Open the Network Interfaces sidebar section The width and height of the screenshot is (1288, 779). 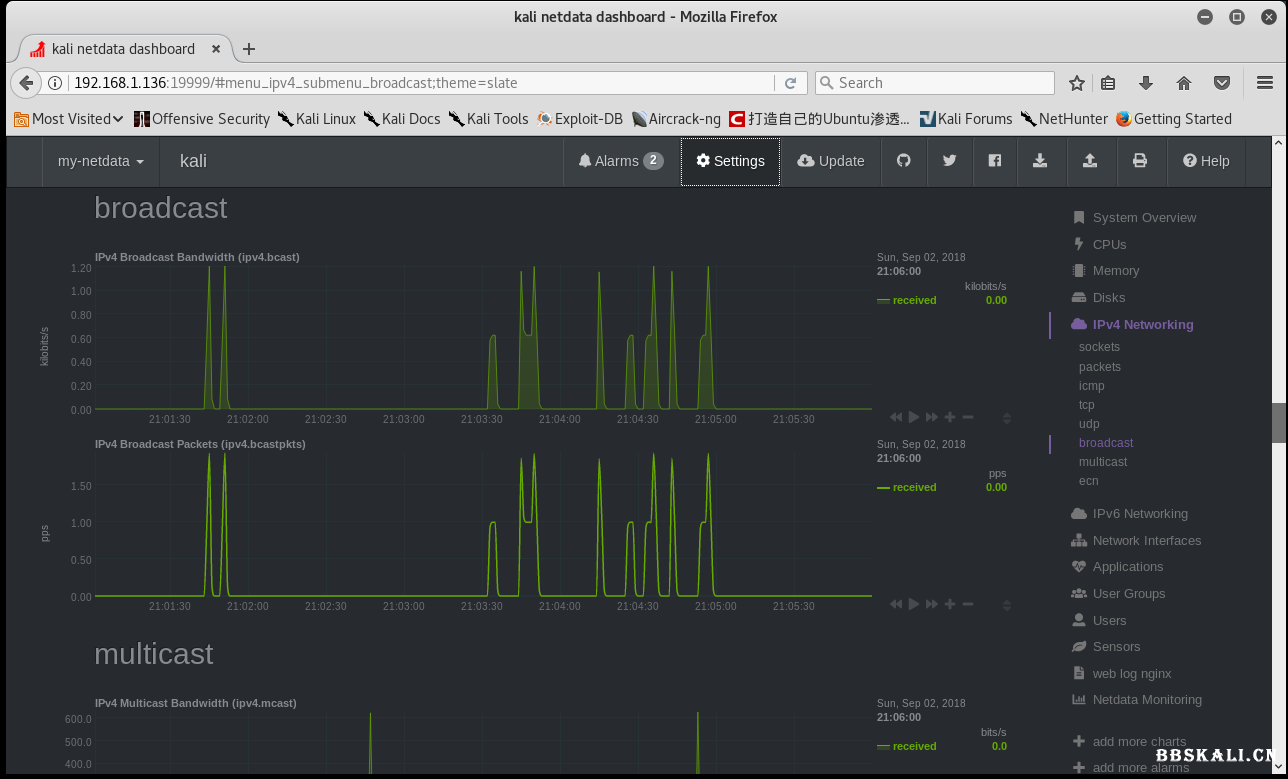point(1146,540)
